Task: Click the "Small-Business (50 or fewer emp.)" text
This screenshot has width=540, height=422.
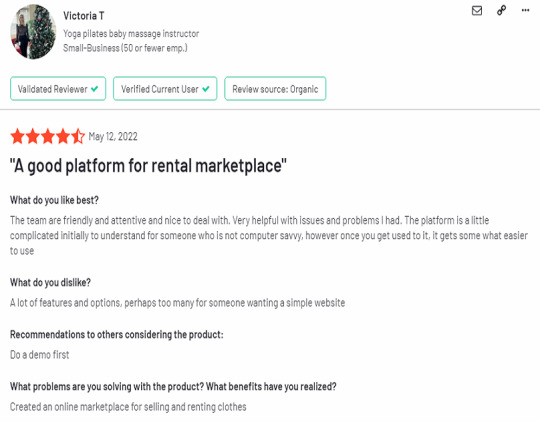Action: (x=125, y=48)
